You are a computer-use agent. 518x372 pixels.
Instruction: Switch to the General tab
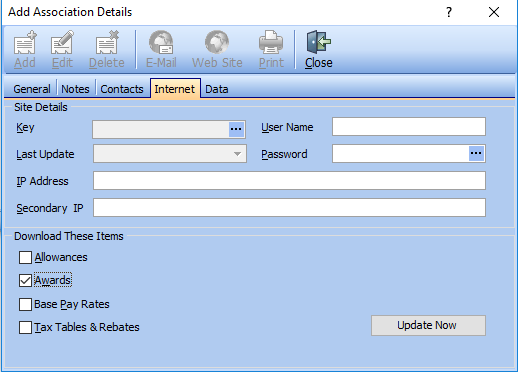pos(32,89)
